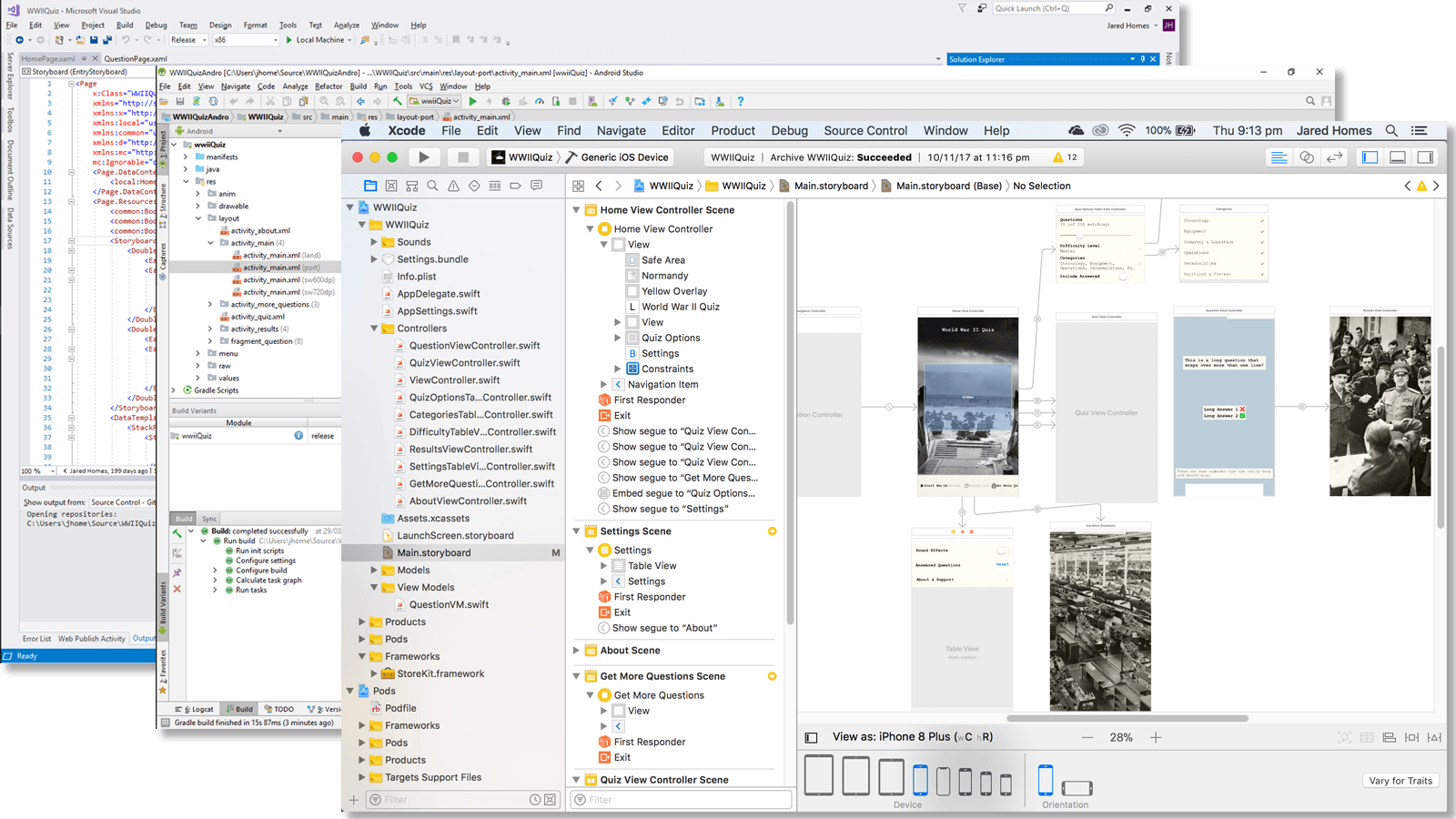
Task: Zoom in the storyboard canvas
Action: pos(1156,737)
